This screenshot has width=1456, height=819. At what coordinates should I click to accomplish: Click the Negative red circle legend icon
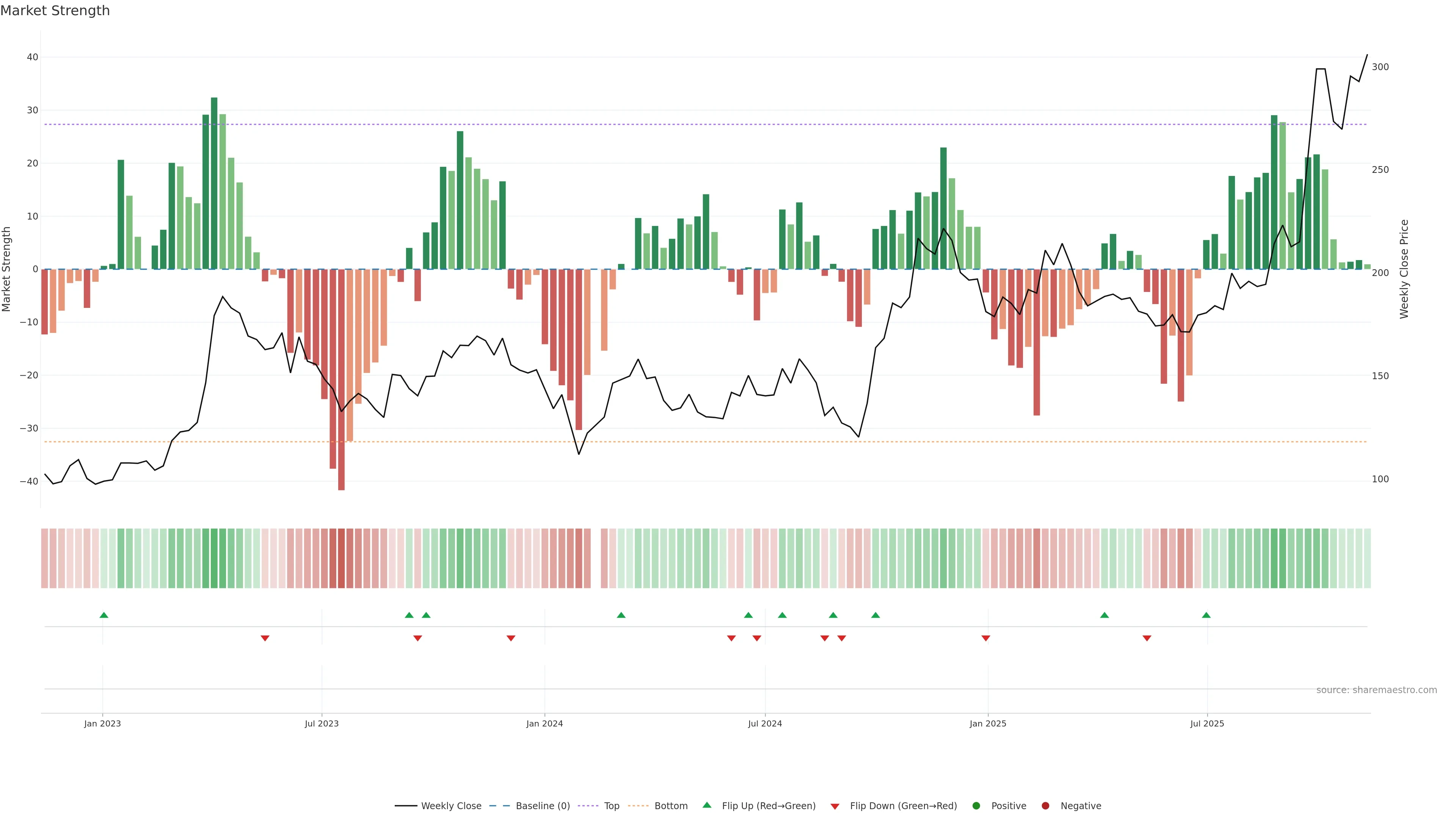pyautogui.click(x=1045, y=806)
